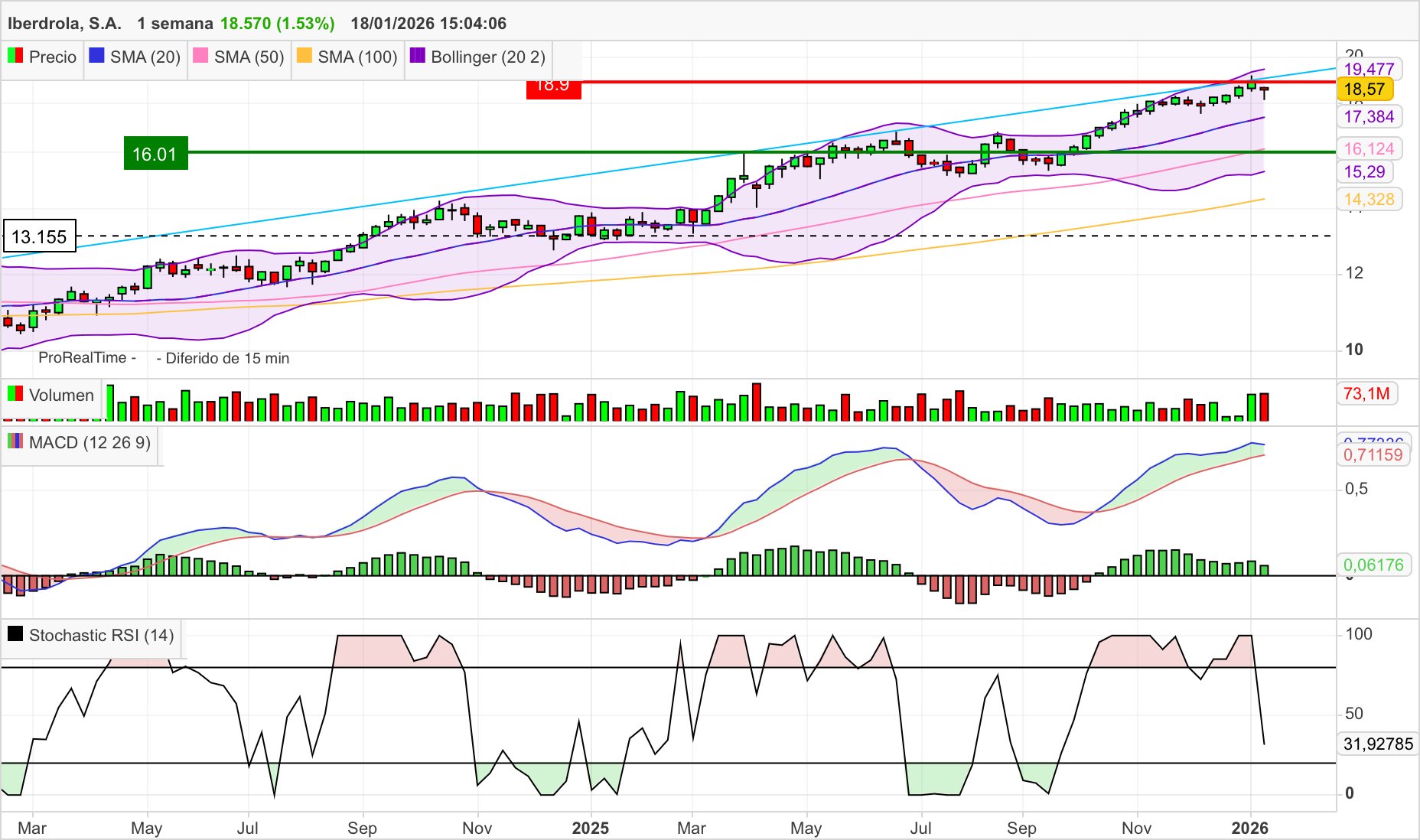Select the 13.155 dashed level label
The image size is (1420, 840).
[40, 236]
